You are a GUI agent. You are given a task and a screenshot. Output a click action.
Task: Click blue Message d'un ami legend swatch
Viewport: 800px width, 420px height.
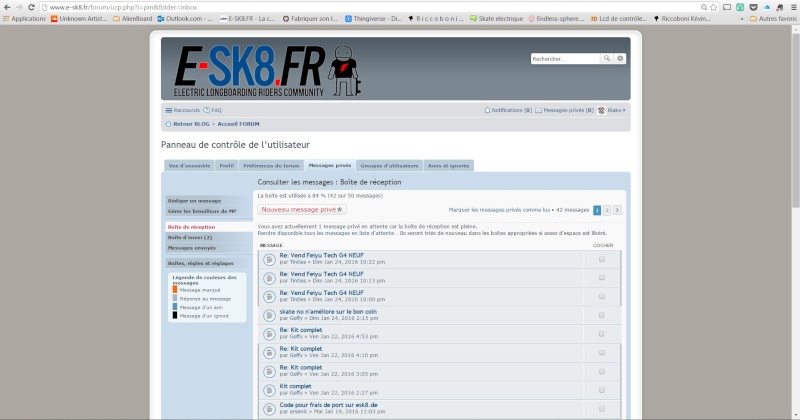coord(174,307)
